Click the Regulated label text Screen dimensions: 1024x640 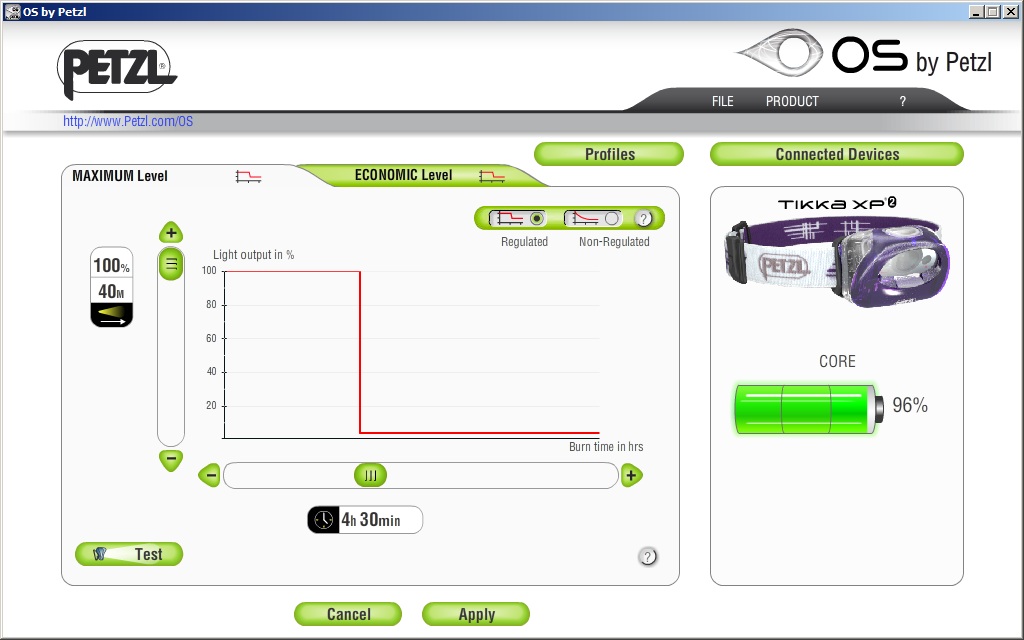pos(524,242)
